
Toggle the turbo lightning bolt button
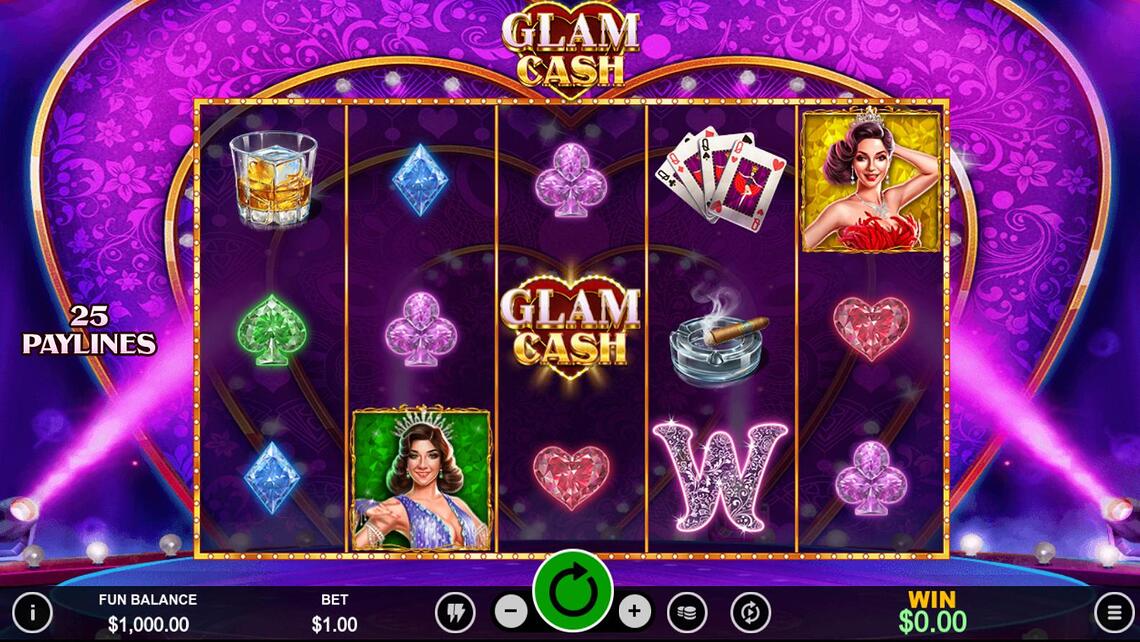(x=455, y=612)
